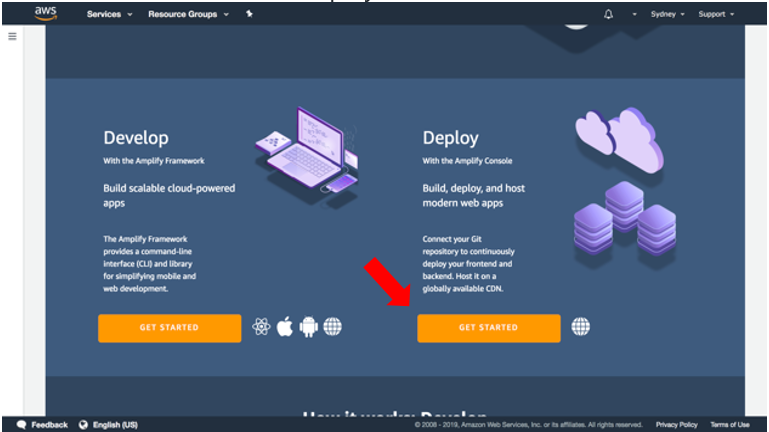Open the Terms of Use link

pyautogui.click(x=730, y=425)
